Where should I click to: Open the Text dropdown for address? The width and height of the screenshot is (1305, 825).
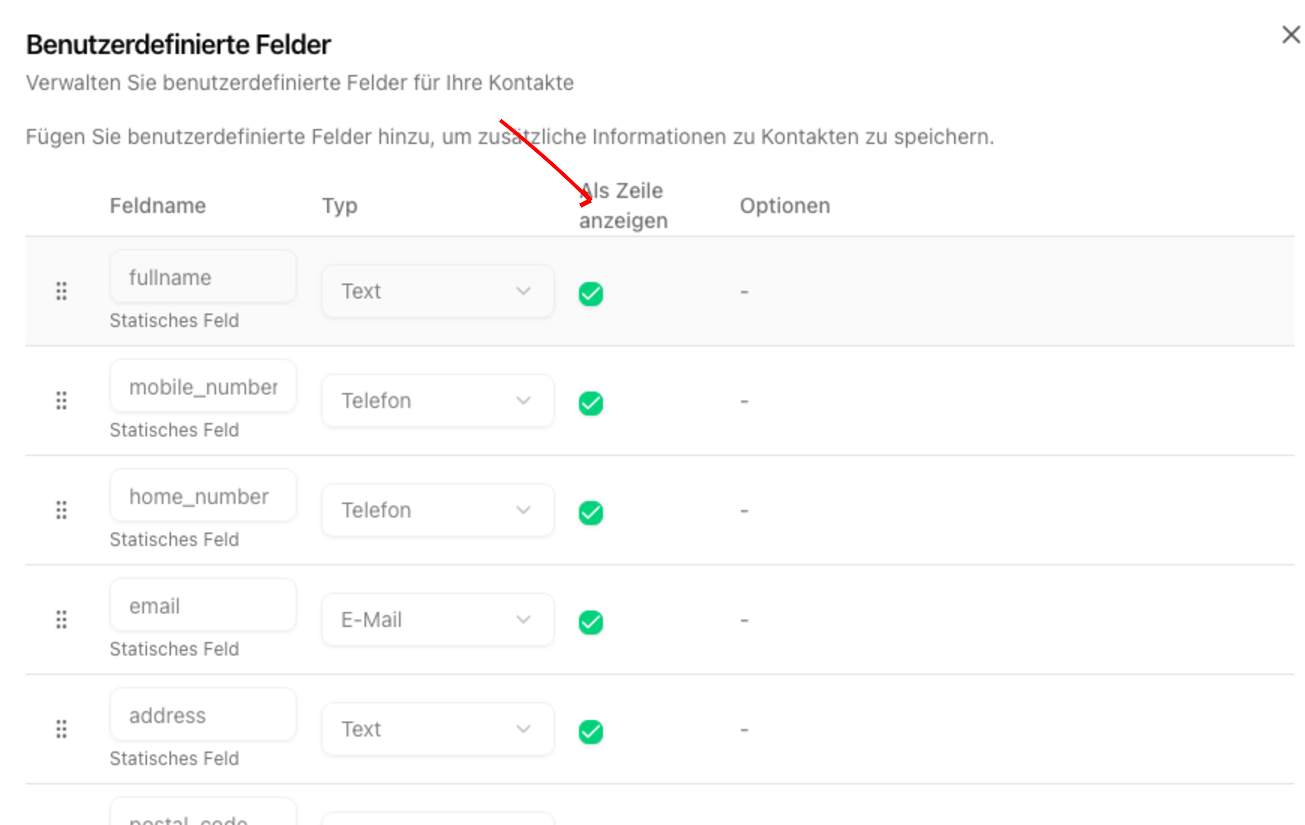(x=437, y=729)
